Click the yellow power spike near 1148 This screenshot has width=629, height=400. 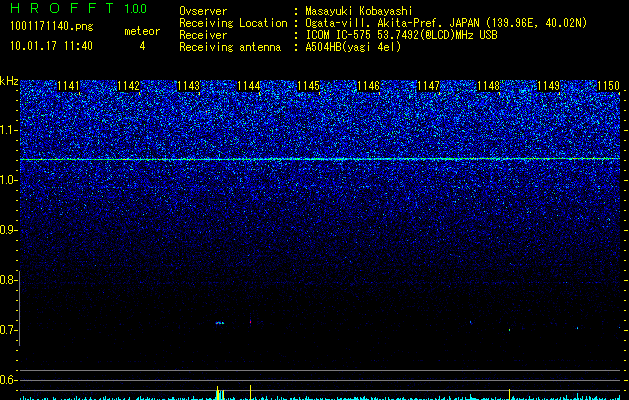pyautogui.click(x=509, y=394)
